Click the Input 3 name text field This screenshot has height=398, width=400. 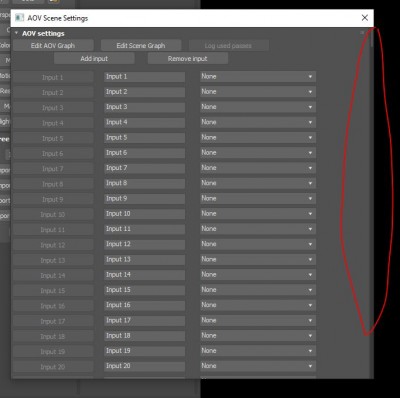[x=144, y=107]
